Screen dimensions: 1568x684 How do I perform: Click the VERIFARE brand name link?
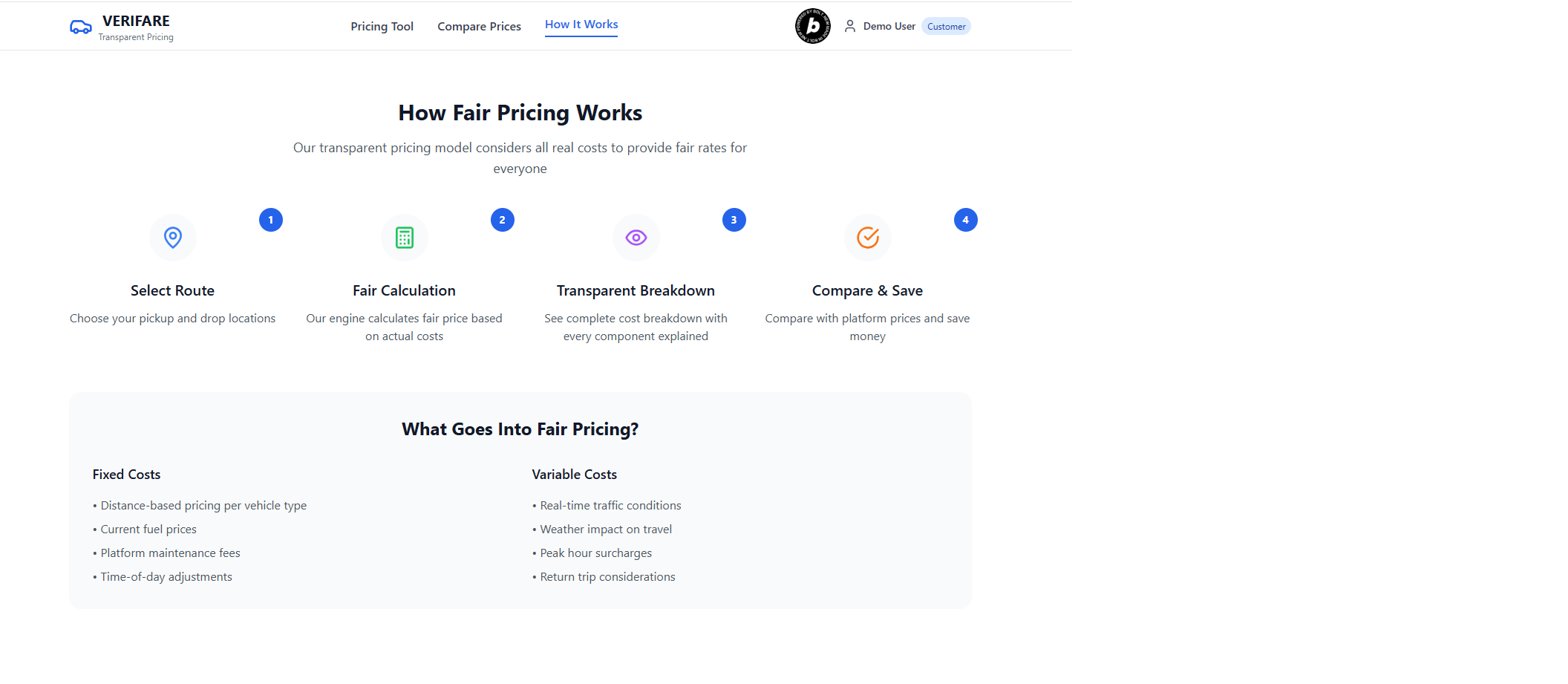136,21
